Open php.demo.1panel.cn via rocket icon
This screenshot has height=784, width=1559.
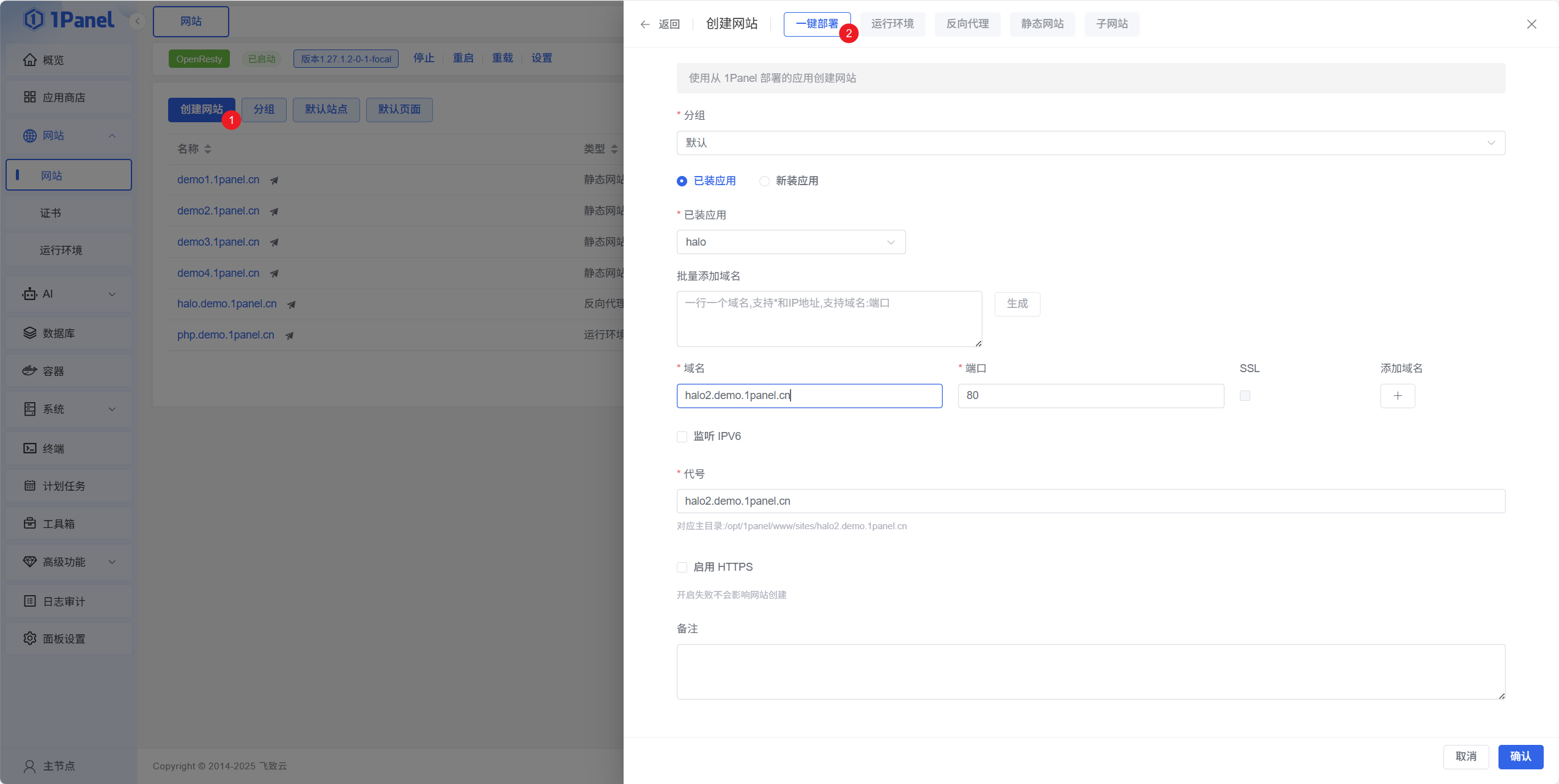pyautogui.click(x=289, y=335)
